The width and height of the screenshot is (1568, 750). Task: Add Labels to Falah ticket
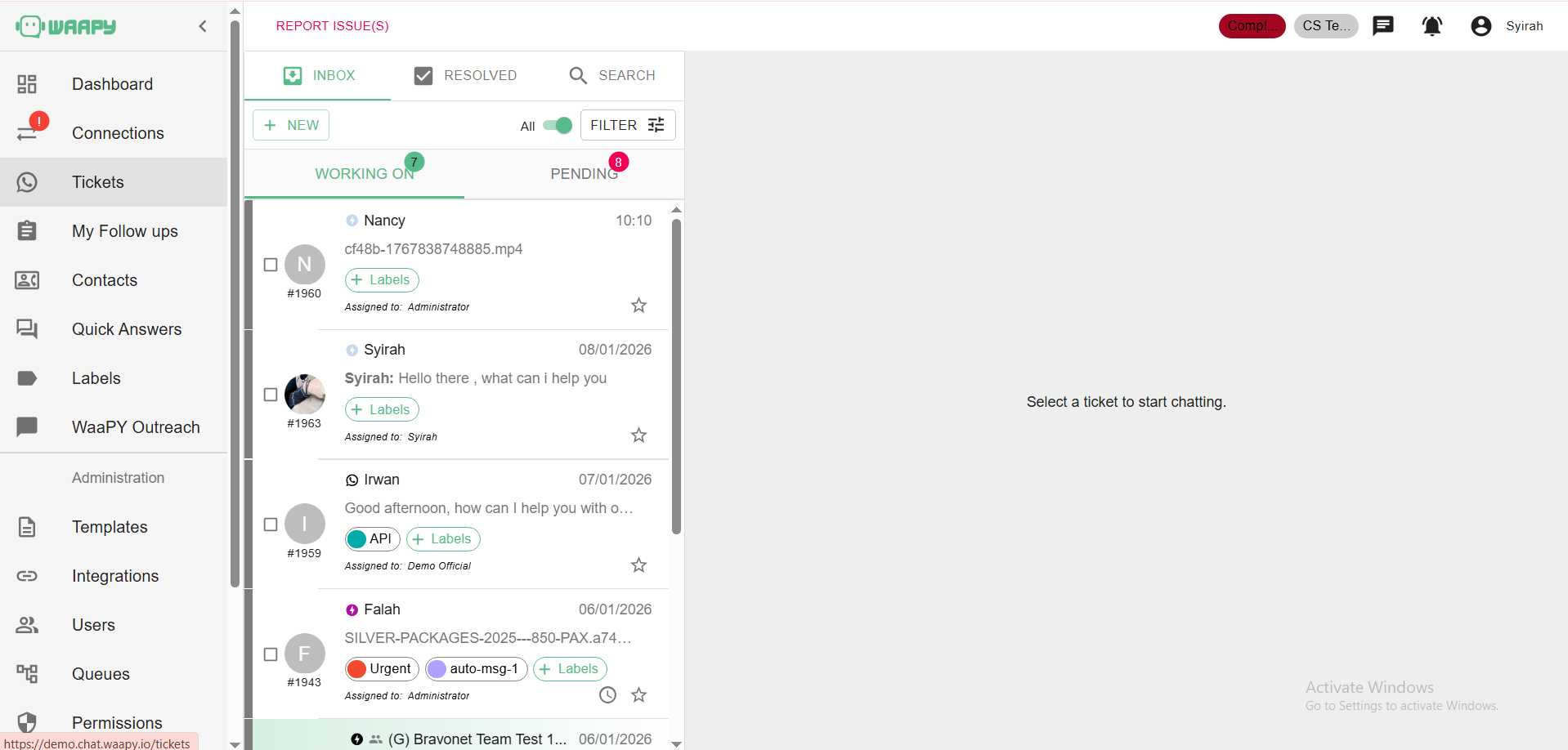pyautogui.click(x=570, y=669)
